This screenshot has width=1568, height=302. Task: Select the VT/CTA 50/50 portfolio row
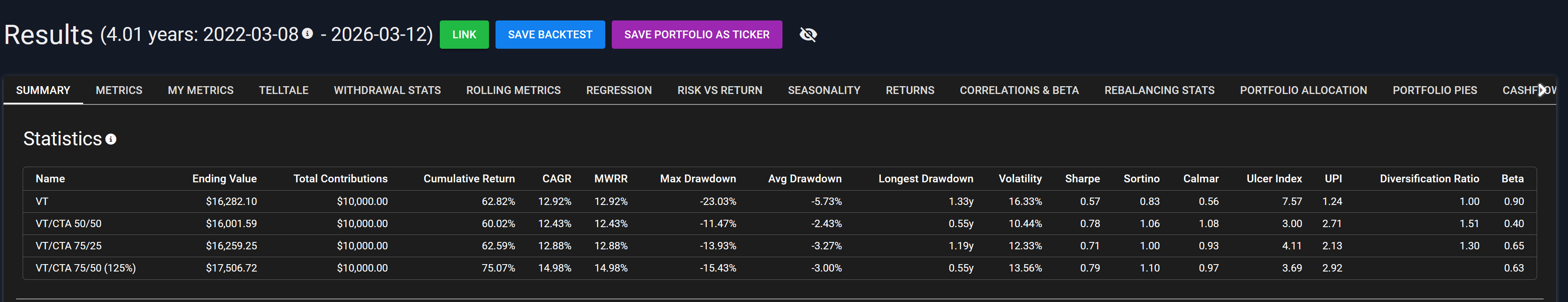coord(68,224)
